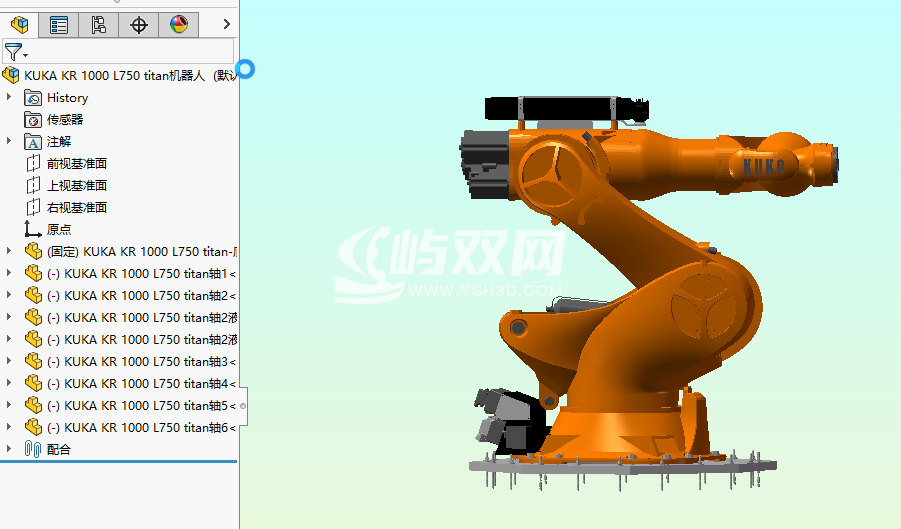This screenshot has width=901, height=529.
Task: Select the 上视基准面 top plane
Action: (x=76, y=186)
